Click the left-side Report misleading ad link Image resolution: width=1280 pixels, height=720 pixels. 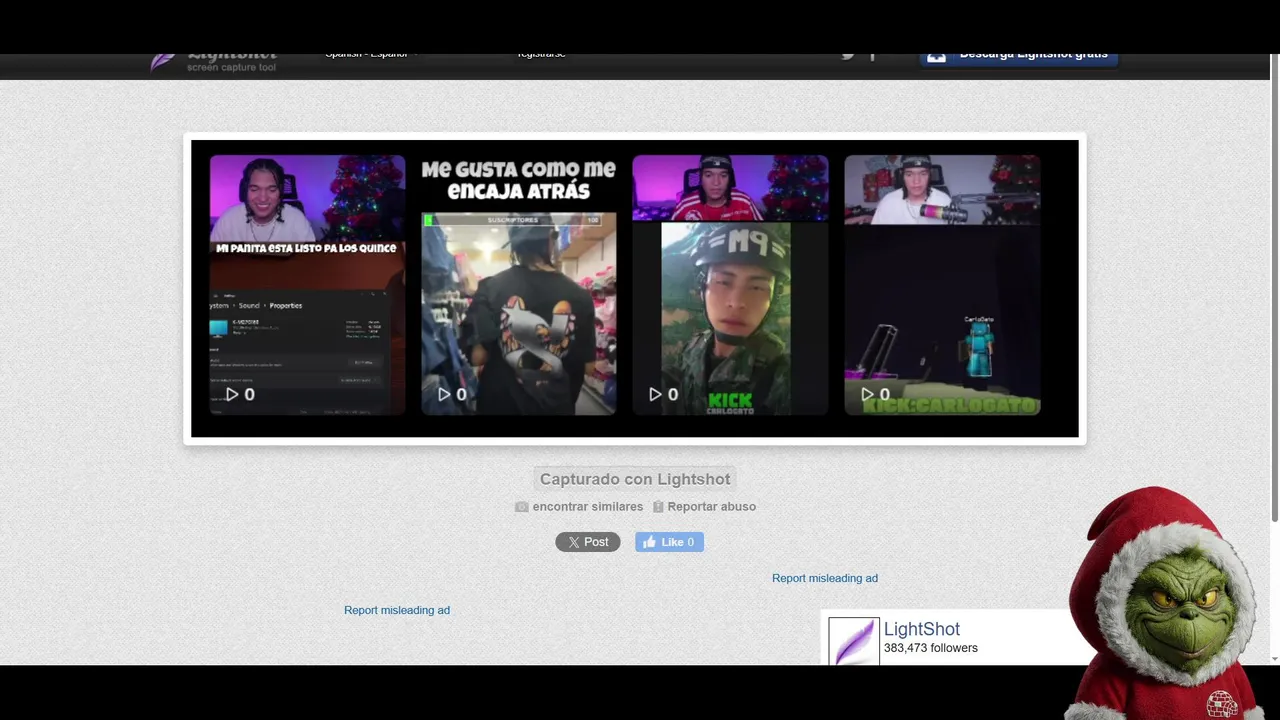click(x=397, y=610)
